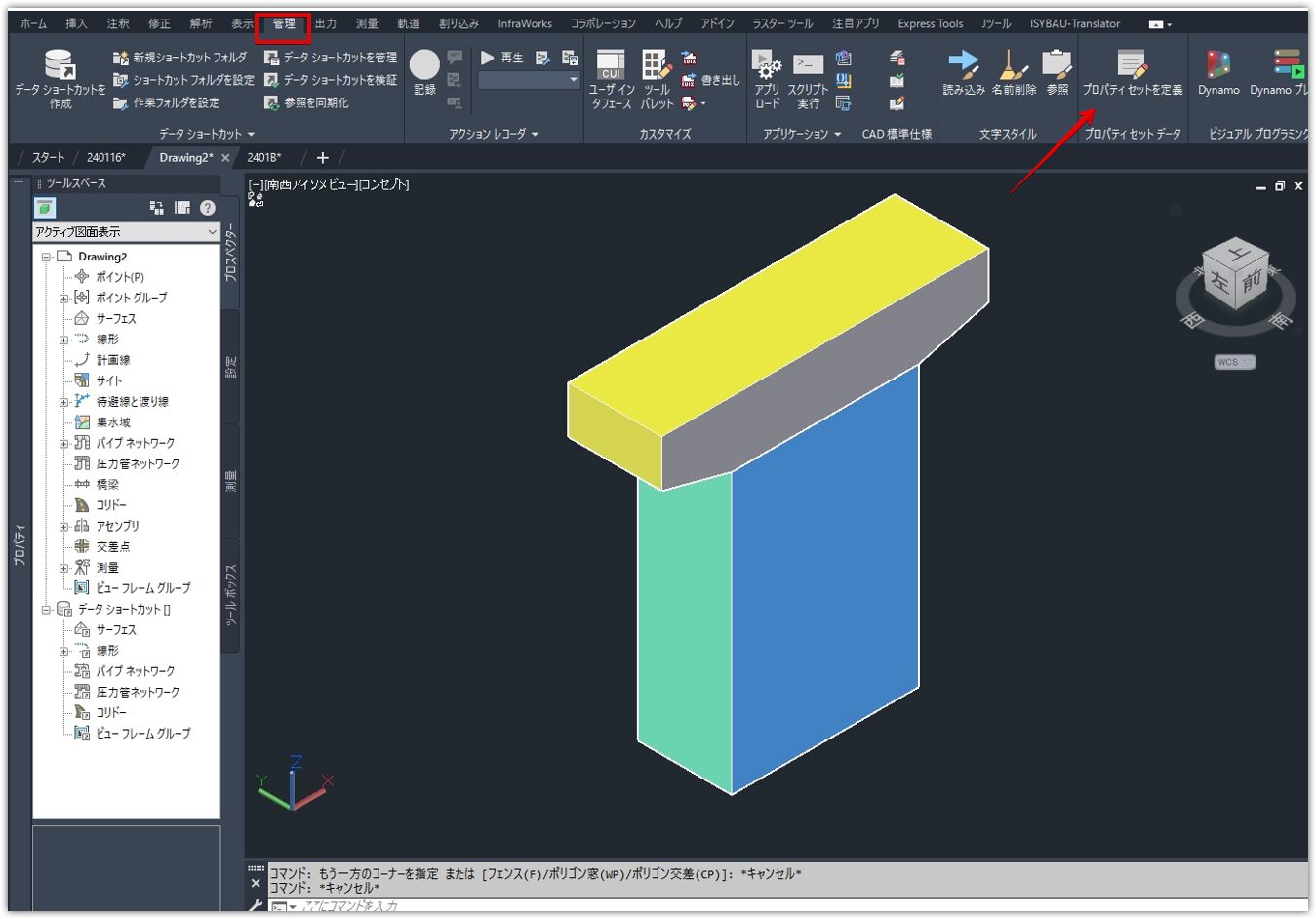Expand the ポイント グループ tree node
The width and height of the screenshot is (1316, 919).
pos(64,299)
